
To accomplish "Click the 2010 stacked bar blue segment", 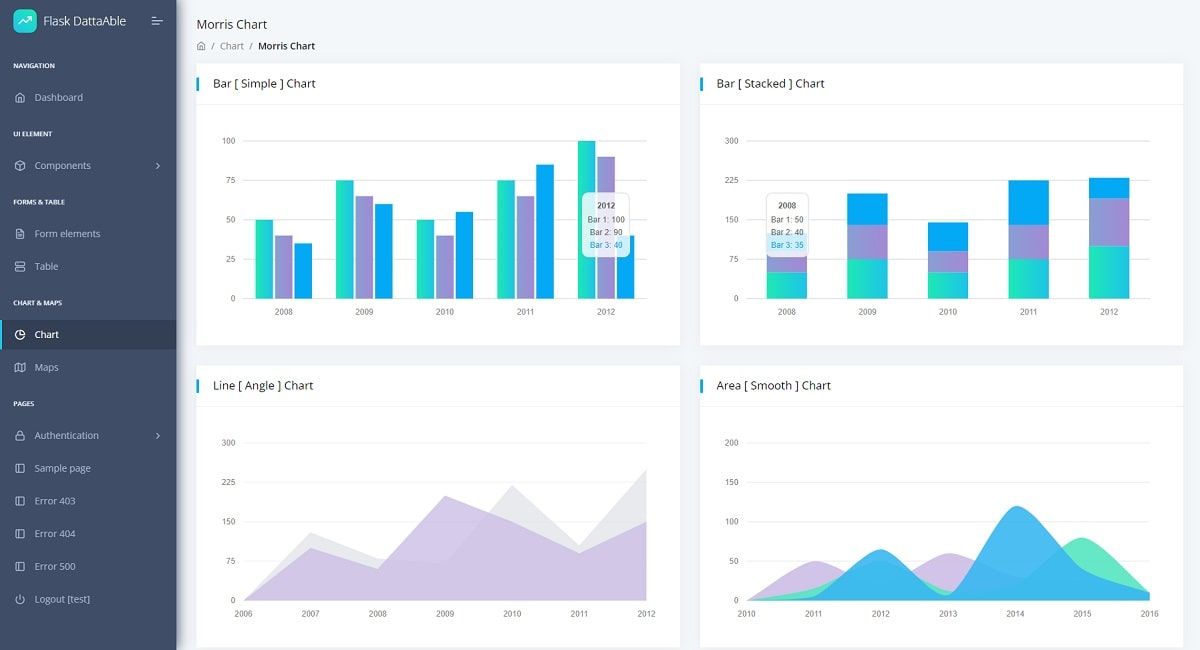I will coord(948,237).
